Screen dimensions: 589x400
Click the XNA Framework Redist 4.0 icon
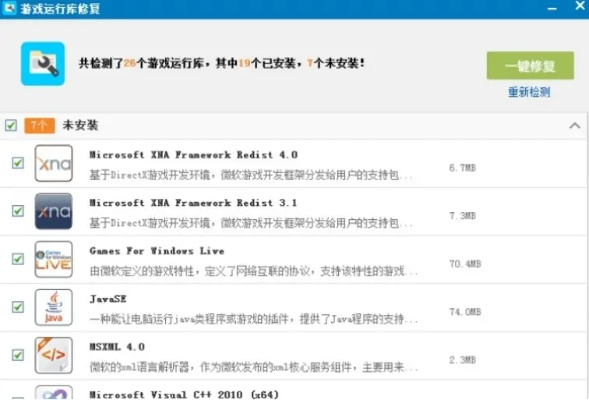[x=54, y=163]
